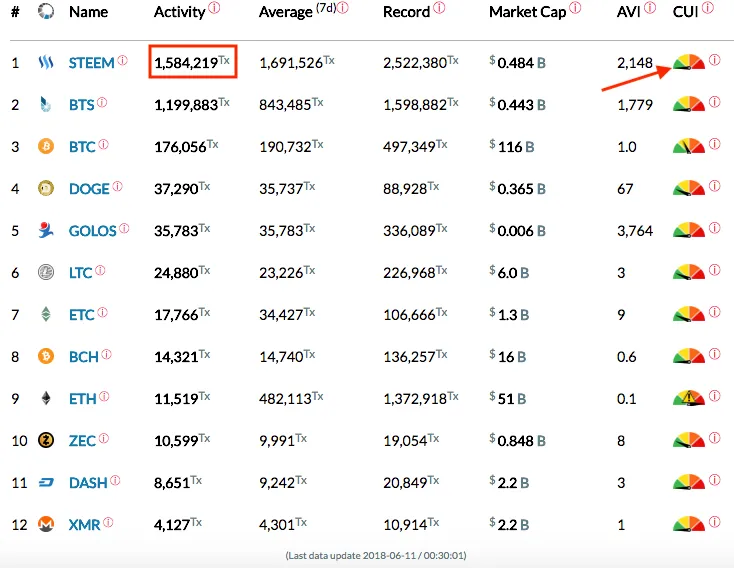Click the last data update timestamp

(376, 556)
